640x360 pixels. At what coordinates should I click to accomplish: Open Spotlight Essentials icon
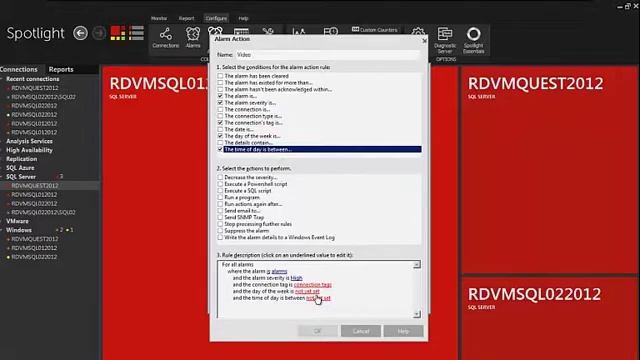pos(473,40)
